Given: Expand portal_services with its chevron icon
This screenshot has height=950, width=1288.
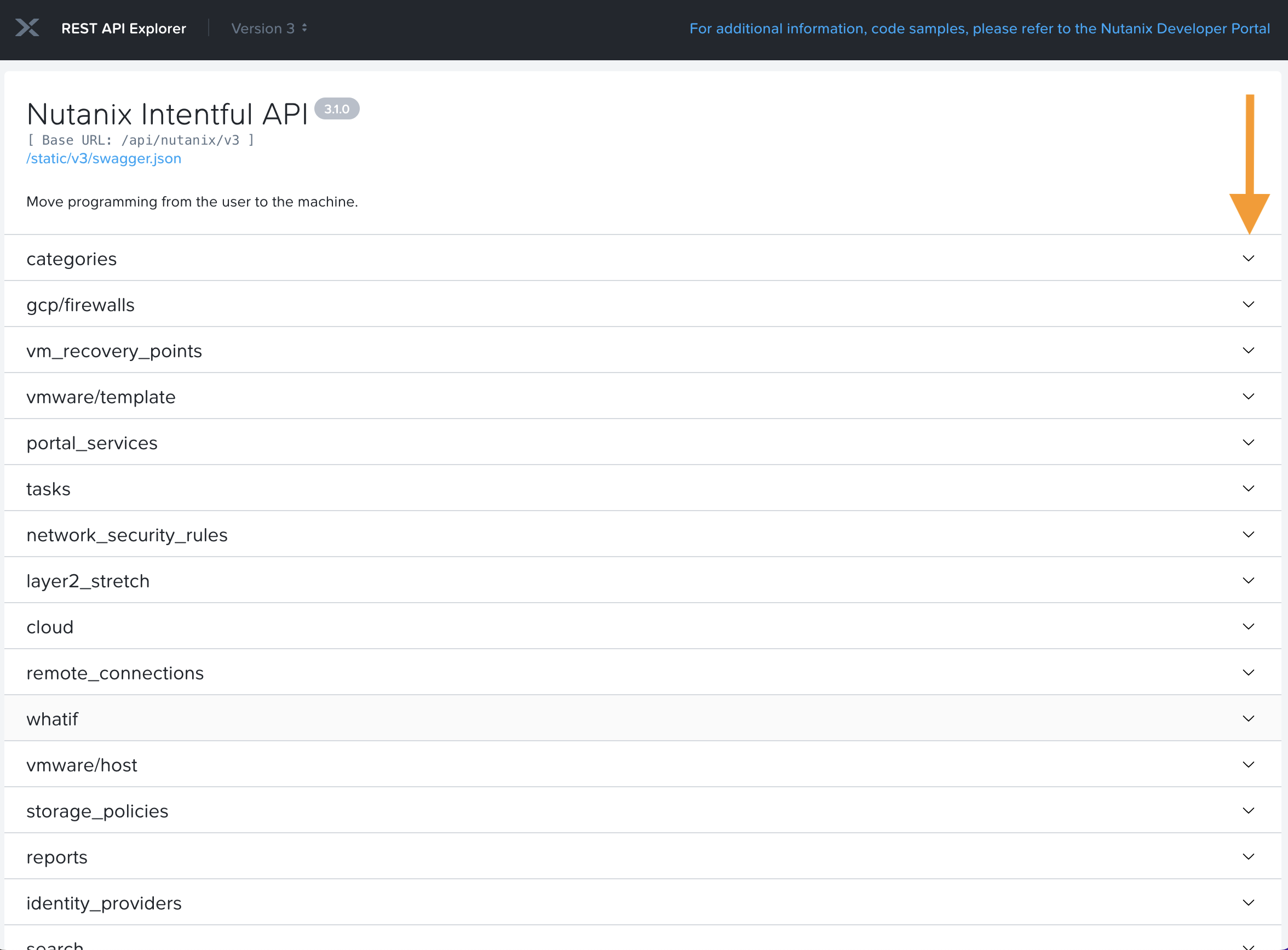Looking at the screenshot, I should (1248, 443).
